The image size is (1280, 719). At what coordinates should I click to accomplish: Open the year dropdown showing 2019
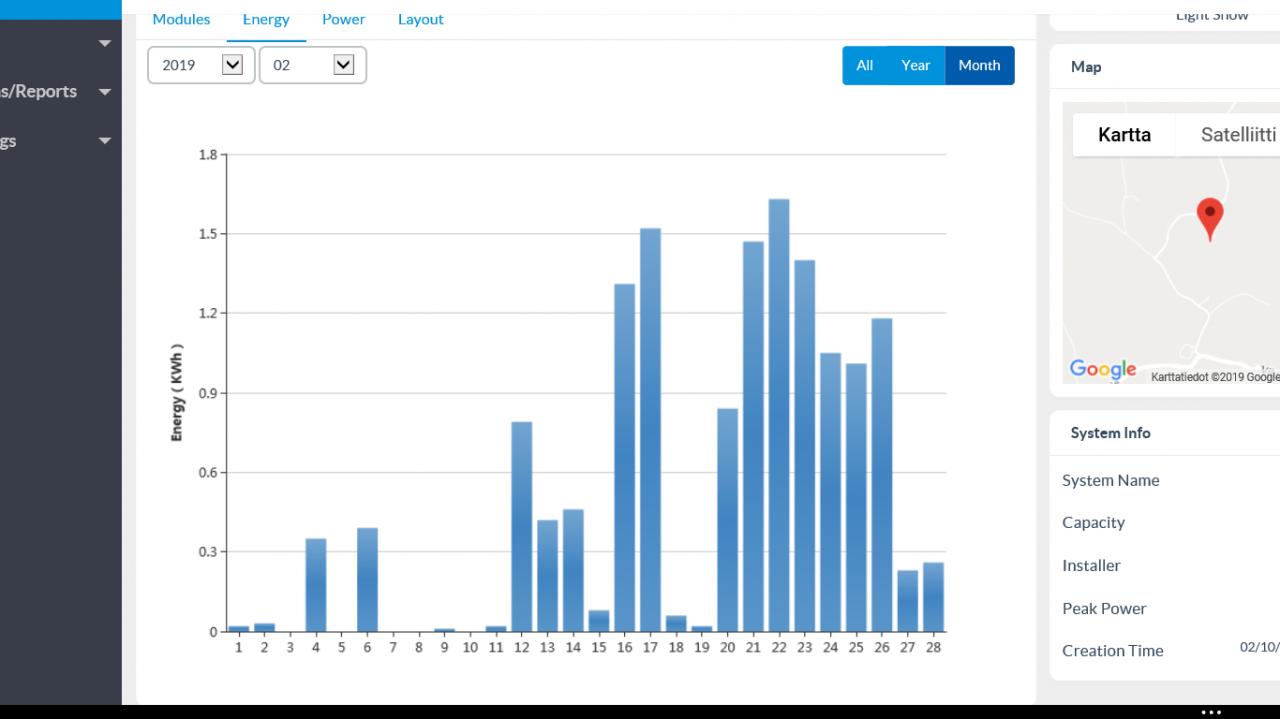[x=201, y=65]
